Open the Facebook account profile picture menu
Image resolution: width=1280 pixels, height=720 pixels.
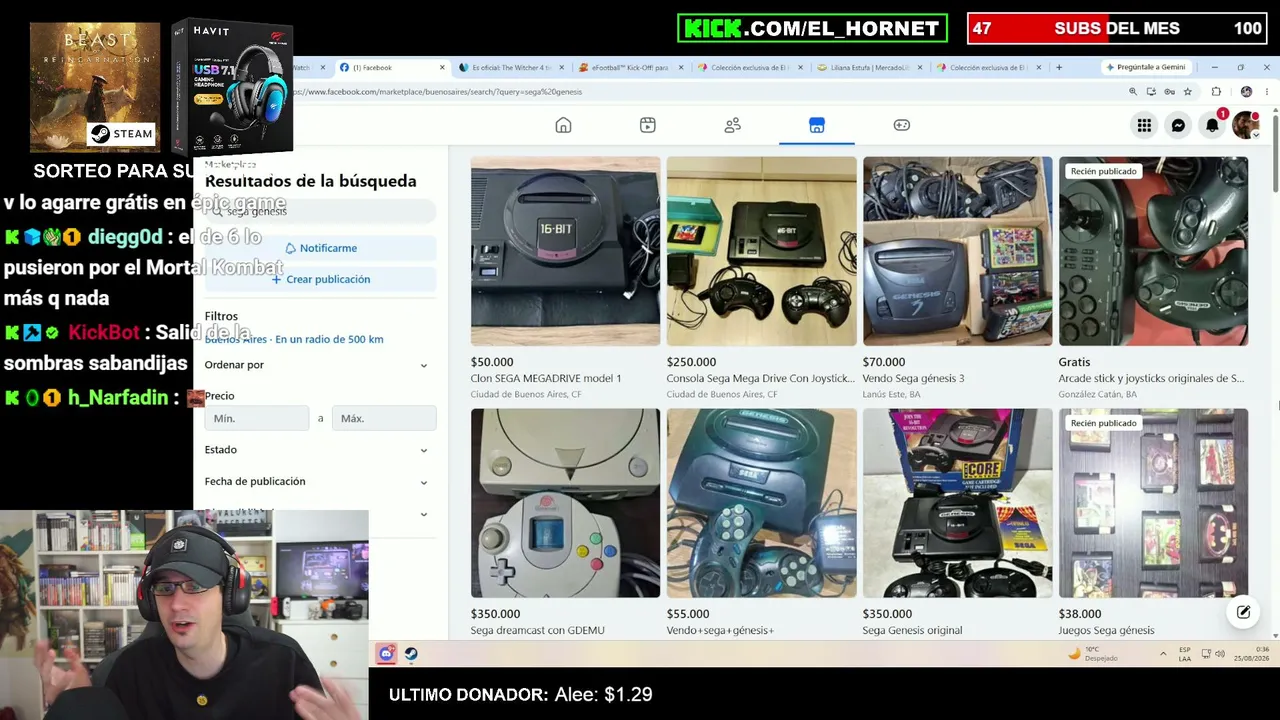pyautogui.click(x=1246, y=125)
